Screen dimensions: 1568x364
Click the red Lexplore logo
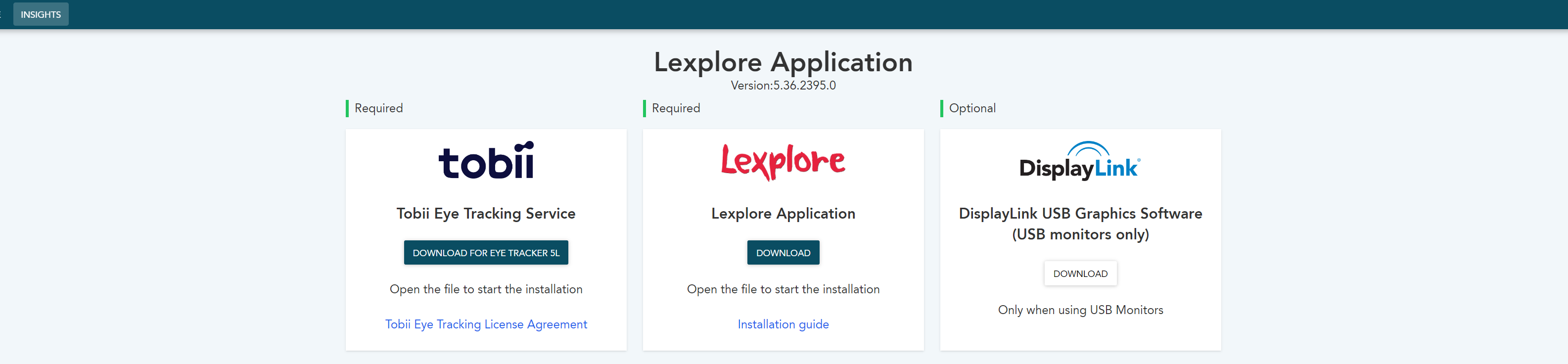point(783,162)
